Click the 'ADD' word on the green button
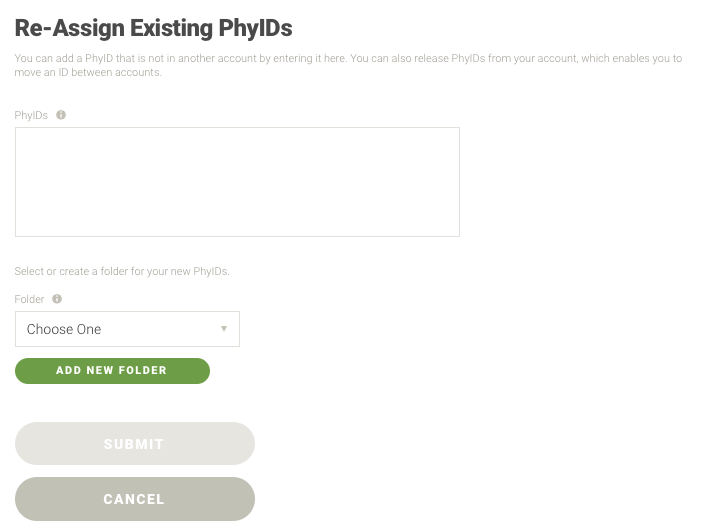 [x=69, y=371]
